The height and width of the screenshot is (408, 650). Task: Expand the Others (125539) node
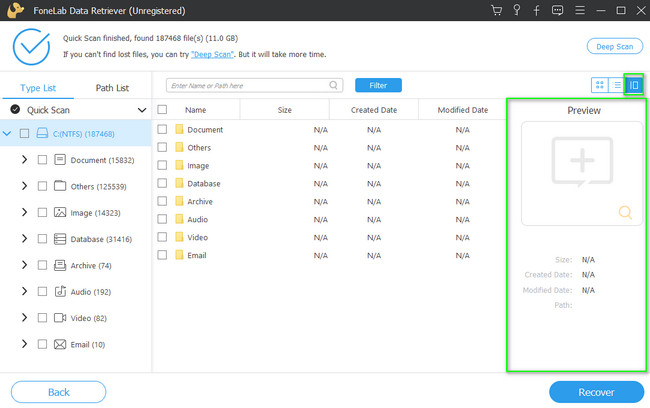click(x=24, y=186)
